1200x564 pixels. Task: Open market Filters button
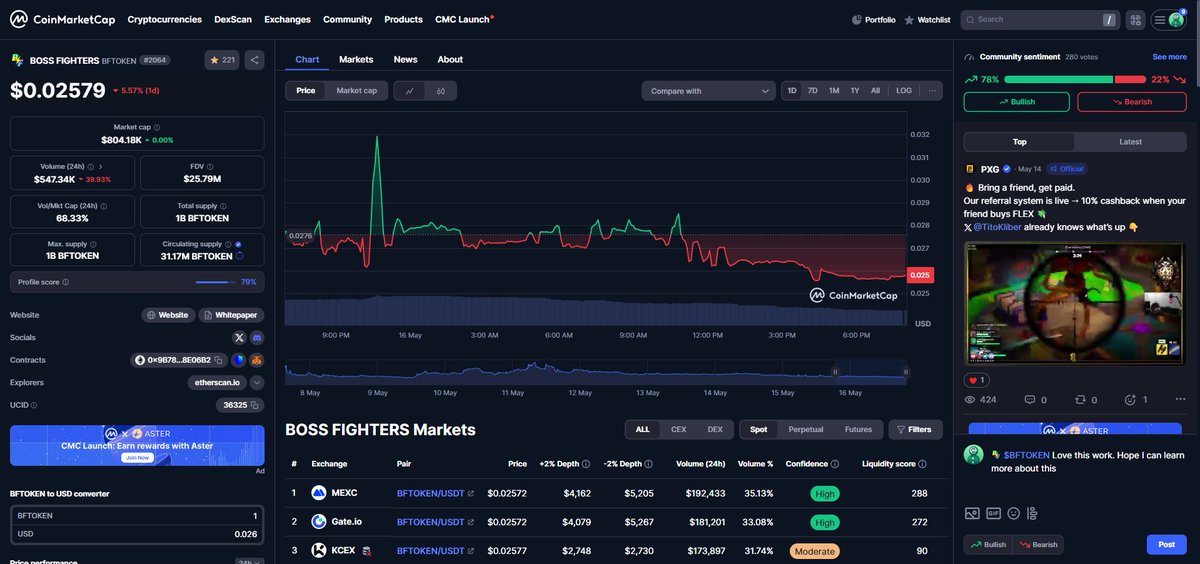click(915, 430)
